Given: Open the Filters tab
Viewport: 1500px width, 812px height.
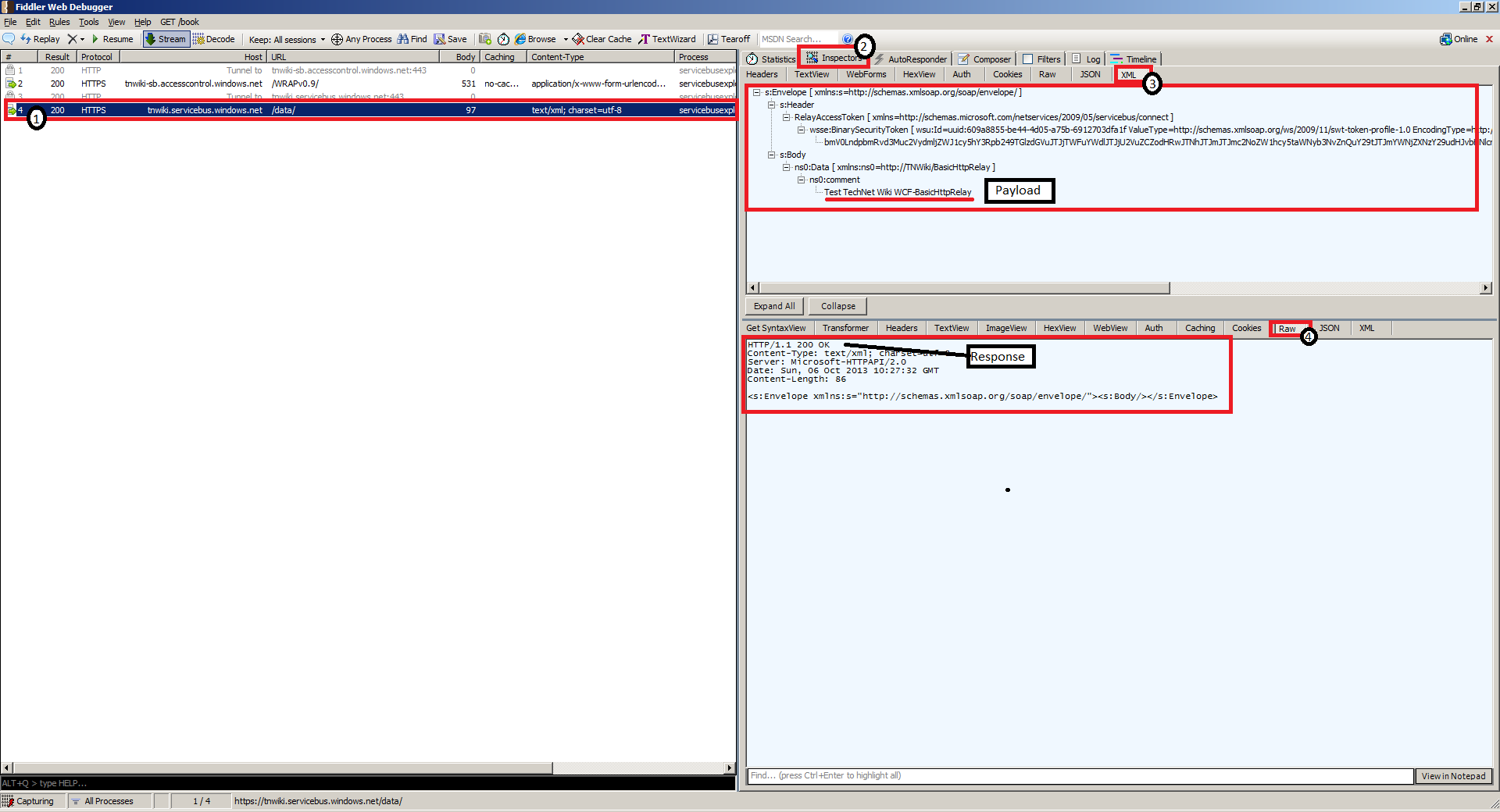Looking at the screenshot, I should click(1041, 59).
